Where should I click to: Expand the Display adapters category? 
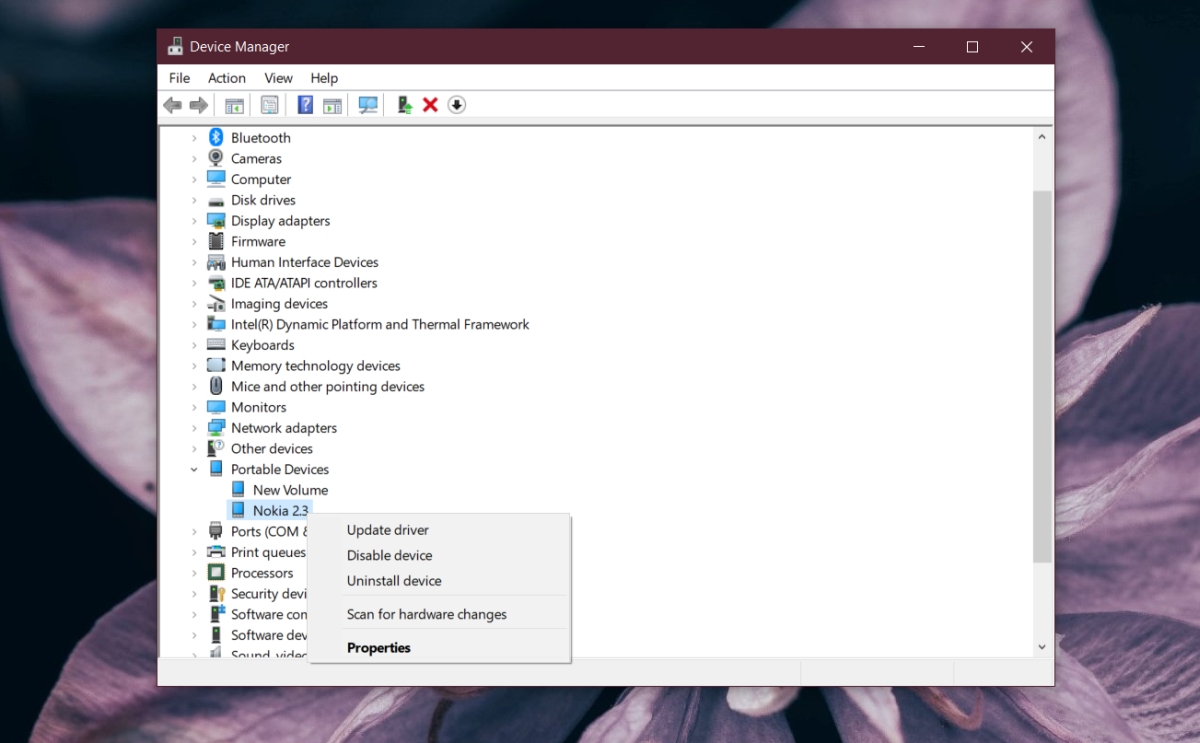pyautogui.click(x=195, y=220)
